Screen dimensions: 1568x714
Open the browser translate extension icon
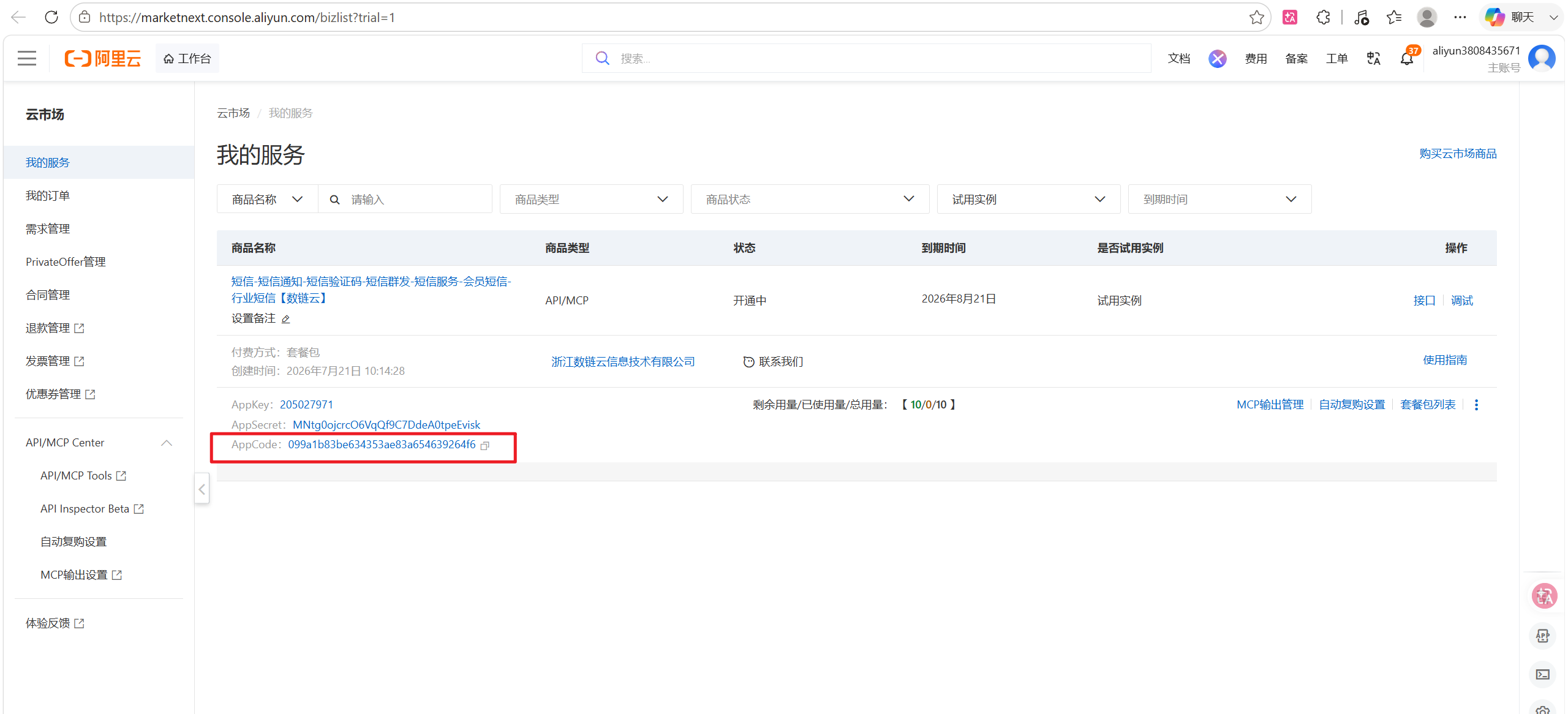(1290, 17)
